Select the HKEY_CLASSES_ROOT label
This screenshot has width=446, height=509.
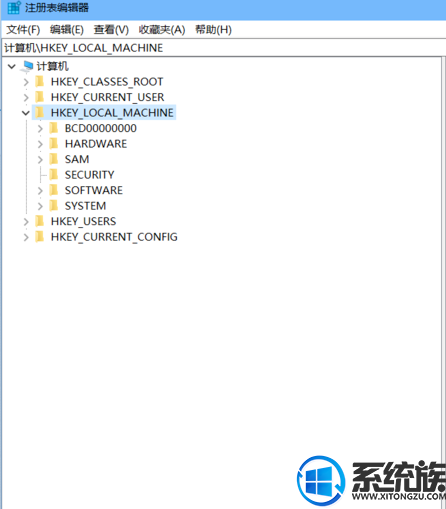pyautogui.click(x=107, y=82)
